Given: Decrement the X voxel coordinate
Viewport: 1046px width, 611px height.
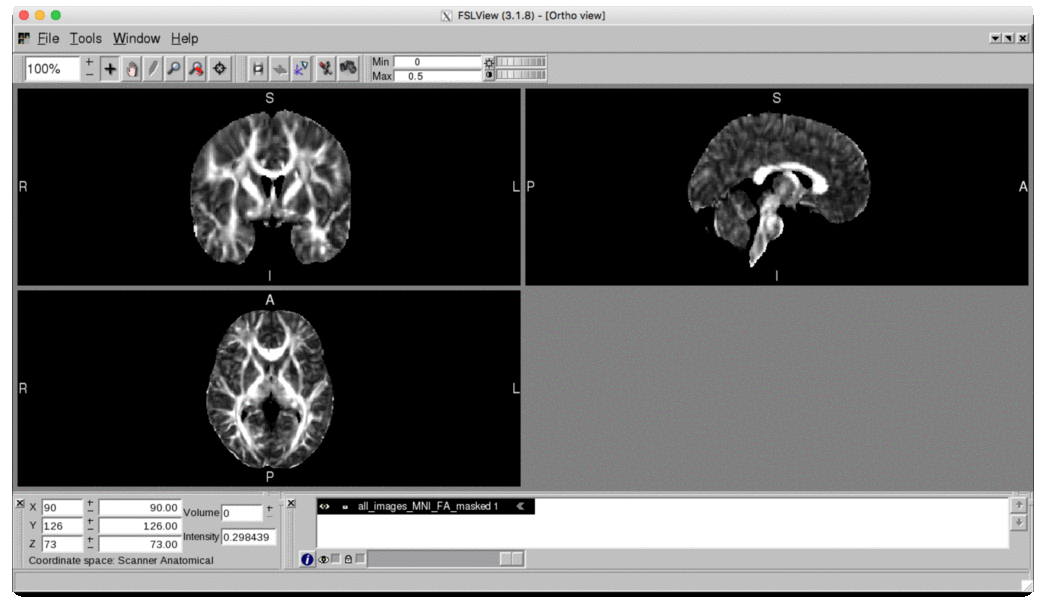Looking at the screenshot, I should point(90,512).
